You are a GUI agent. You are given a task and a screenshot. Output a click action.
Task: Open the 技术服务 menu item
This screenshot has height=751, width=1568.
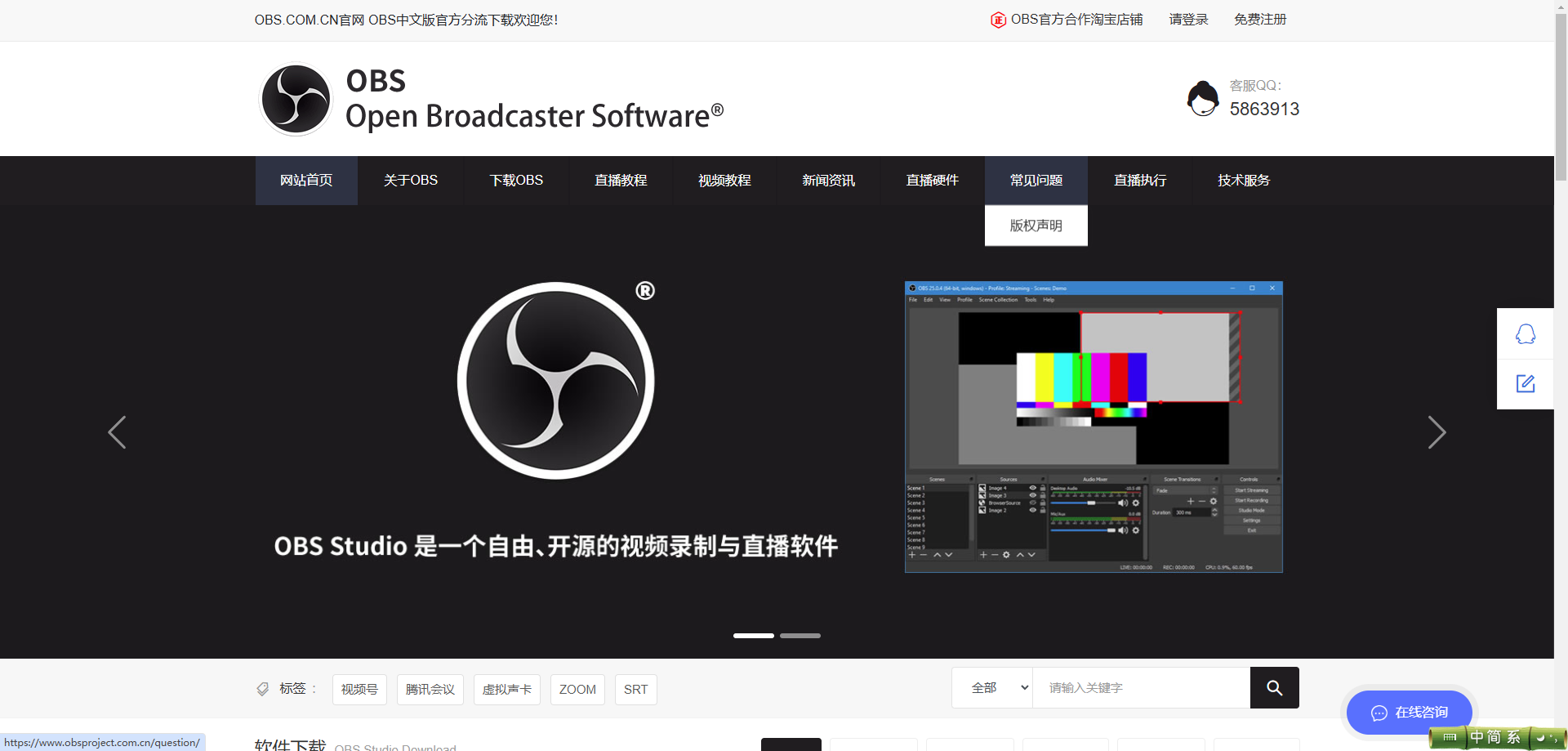(1244, 181)
